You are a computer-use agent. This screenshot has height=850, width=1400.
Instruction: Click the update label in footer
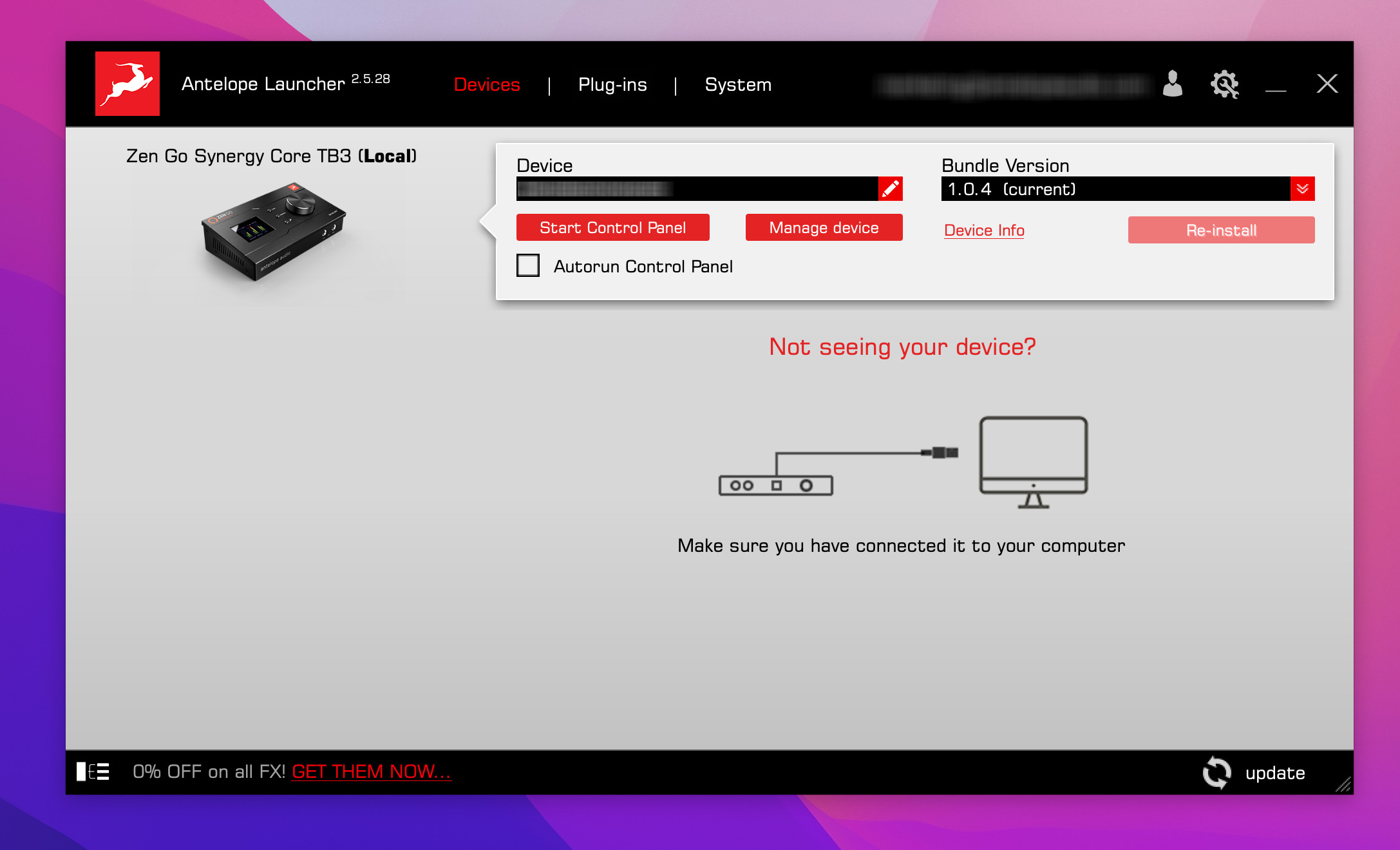(x=1275, y=773)
